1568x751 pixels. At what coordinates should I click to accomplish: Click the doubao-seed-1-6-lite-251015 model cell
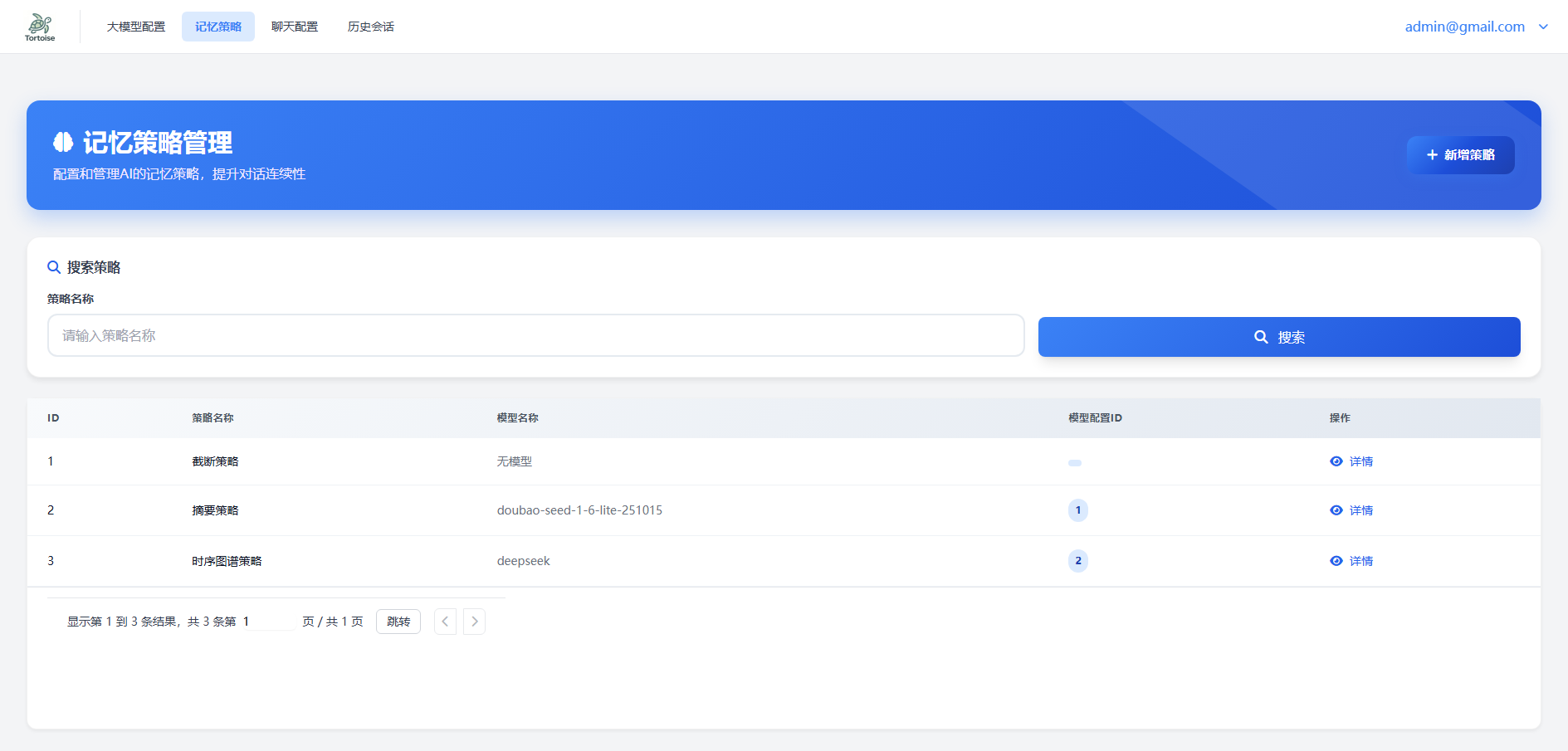tap(579, 510)
